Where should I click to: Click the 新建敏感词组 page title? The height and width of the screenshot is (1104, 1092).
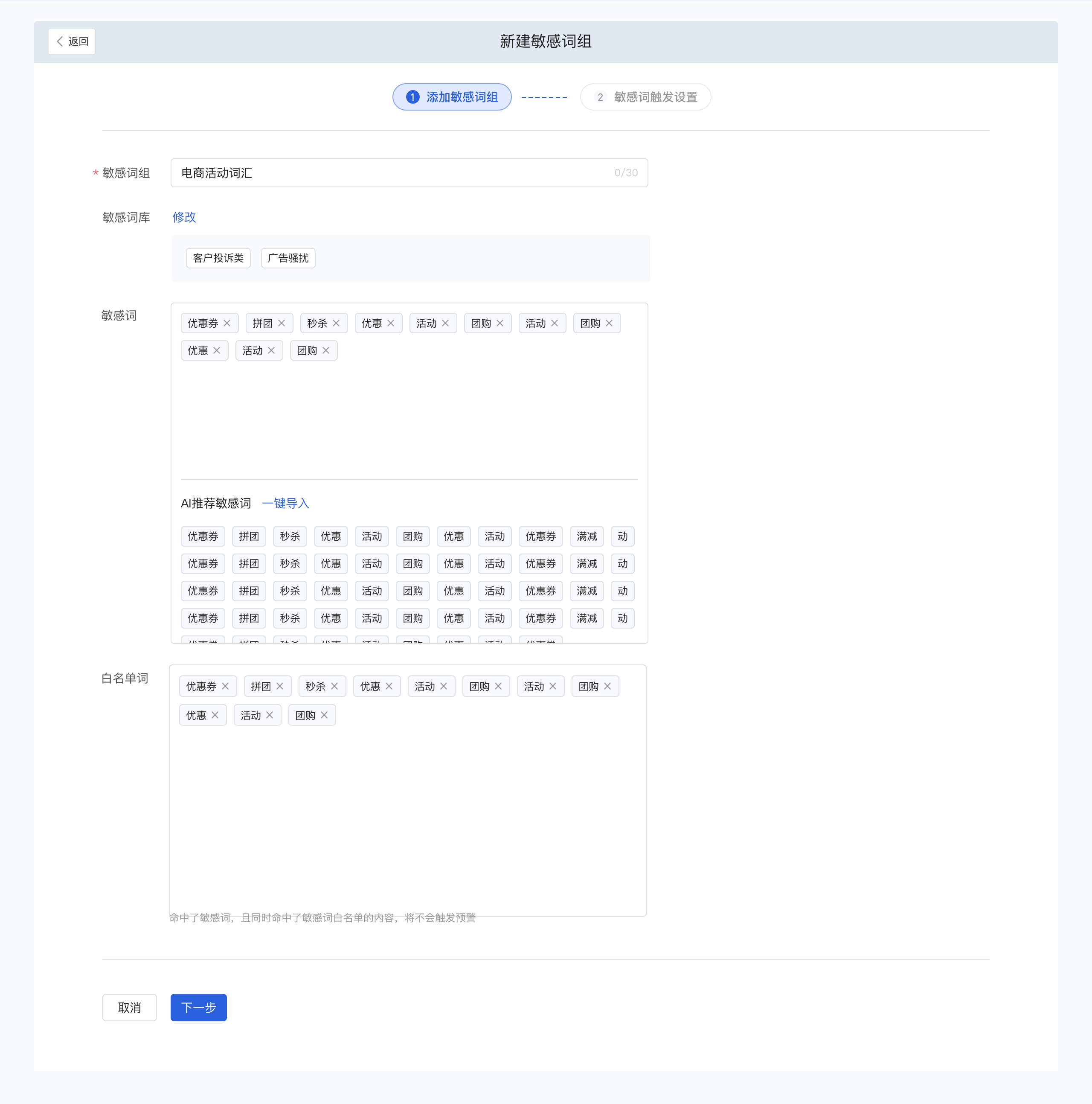point(546,41)
